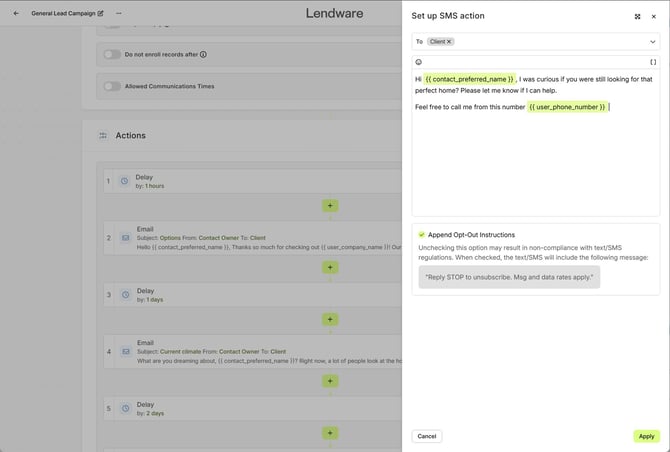Click the contact_preferred_name merge tag
Screen dimensions: 670x452
(x=470, y=78)
